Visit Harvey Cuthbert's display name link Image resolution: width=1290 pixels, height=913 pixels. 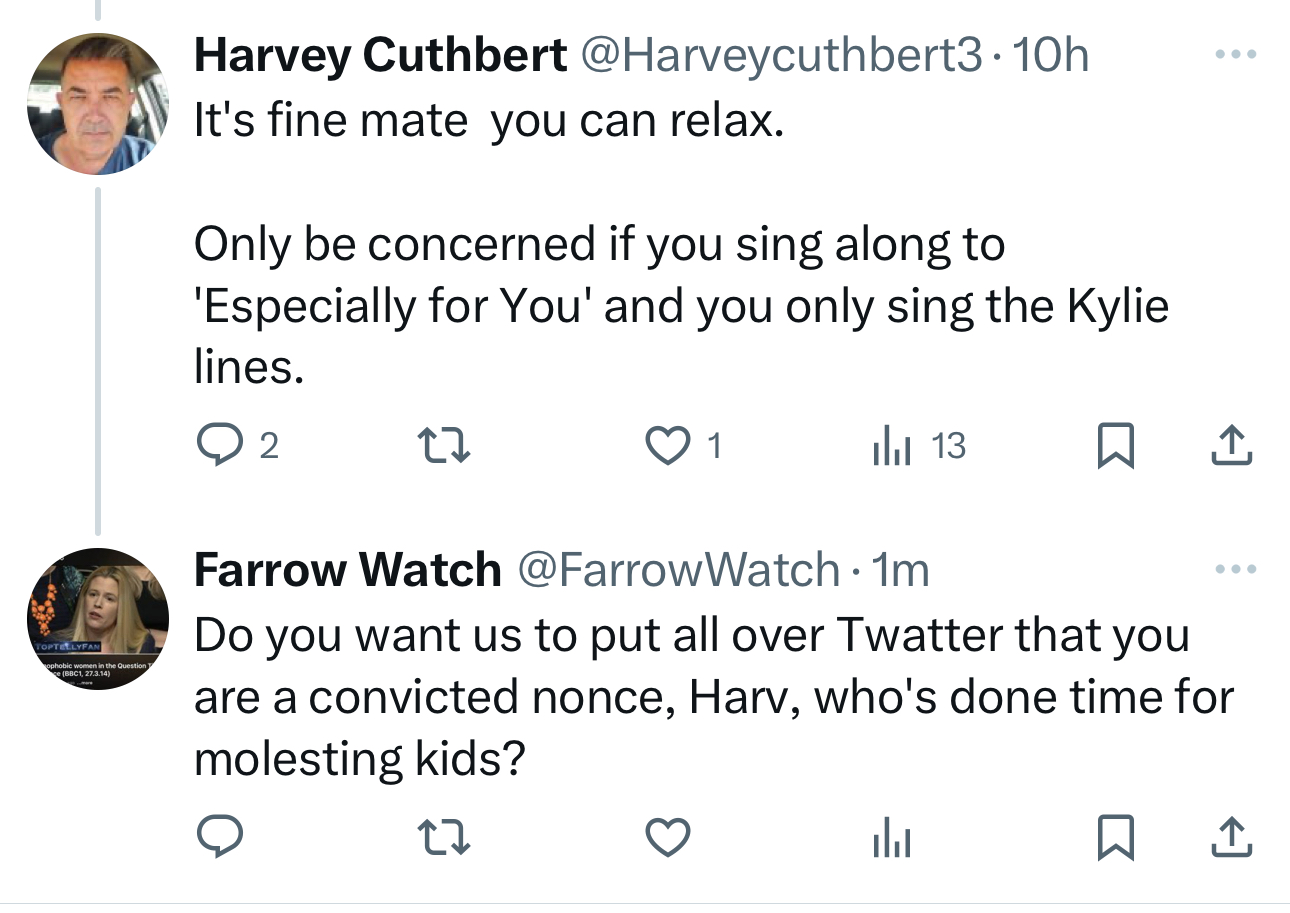[380, 55]
